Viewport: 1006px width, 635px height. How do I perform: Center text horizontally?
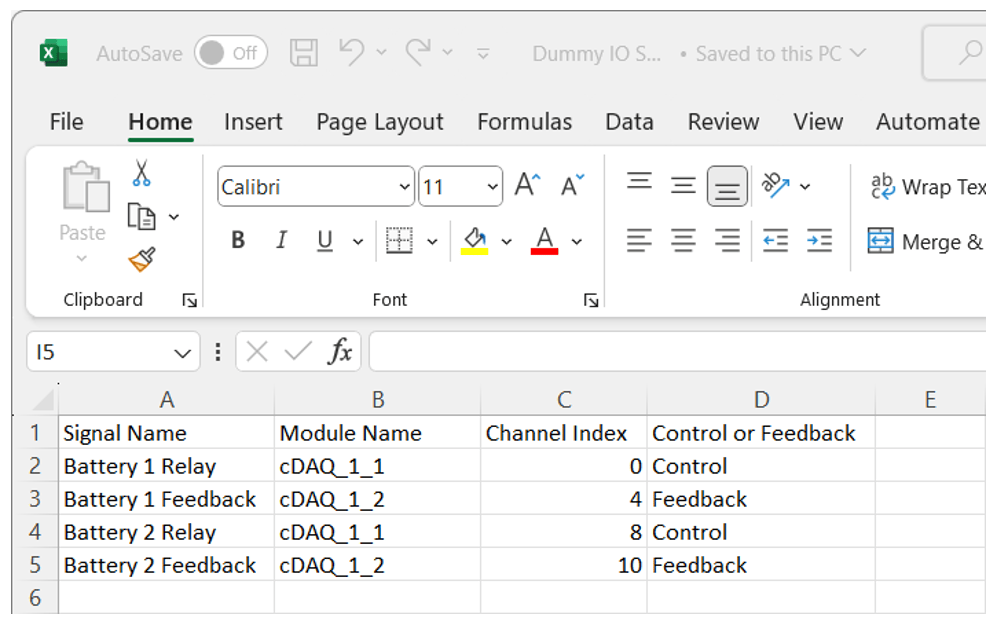pos(683,241)
